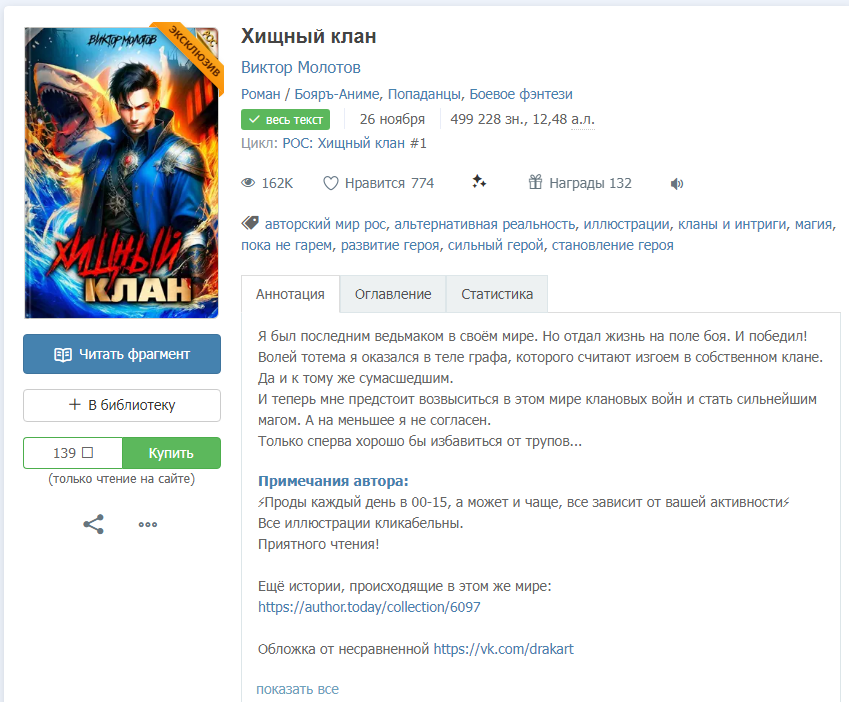Click the gift icon for Награды

(535, 182)
